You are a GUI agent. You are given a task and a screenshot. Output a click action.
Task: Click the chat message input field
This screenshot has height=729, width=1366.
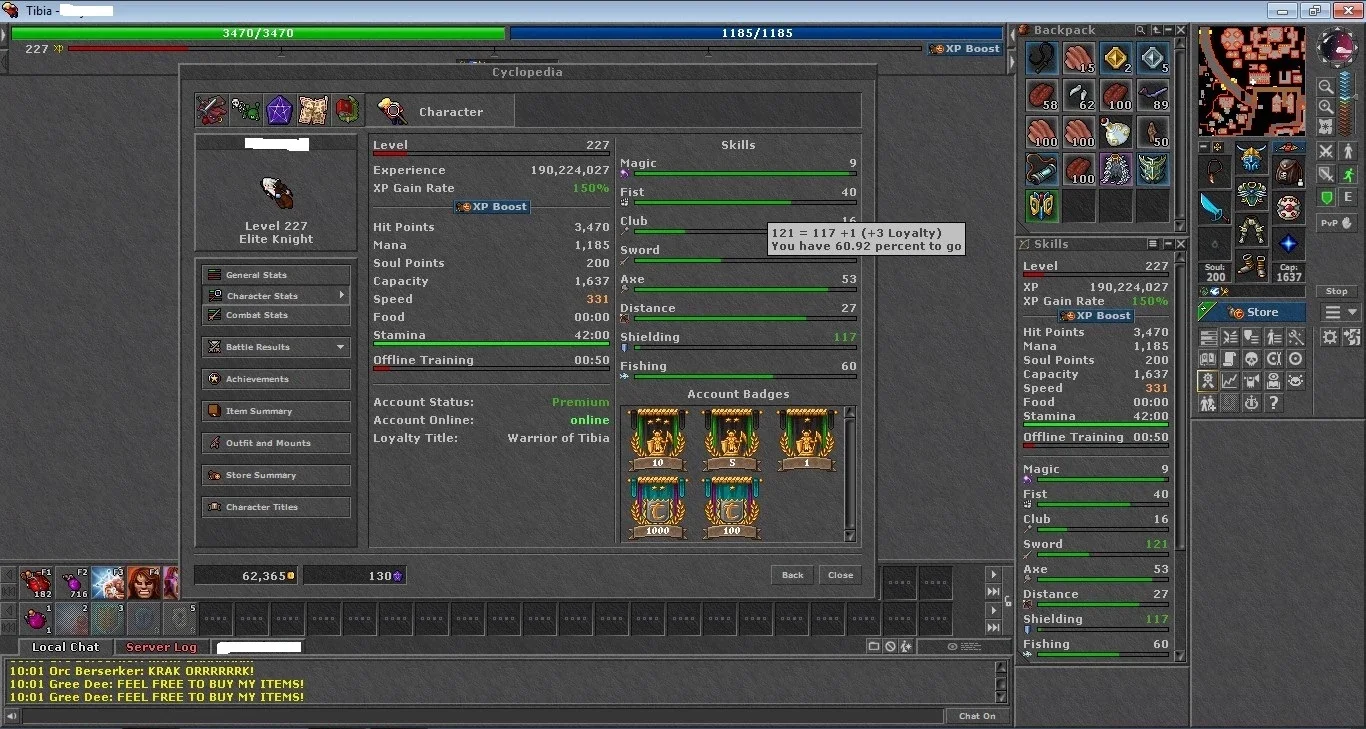(x=483, y=716)
